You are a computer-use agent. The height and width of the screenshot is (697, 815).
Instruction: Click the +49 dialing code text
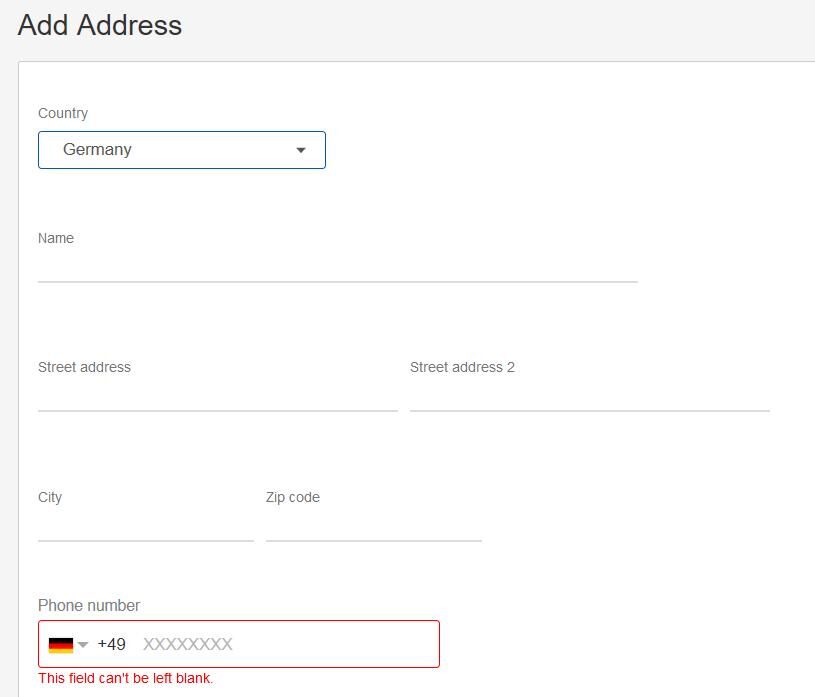click(111, 645)
